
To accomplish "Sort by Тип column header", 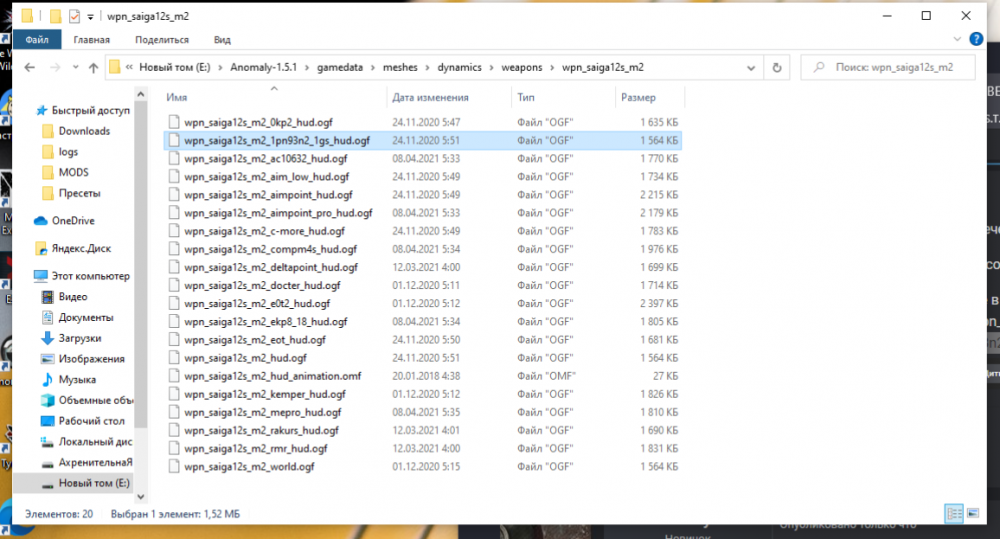I will 526,98.
